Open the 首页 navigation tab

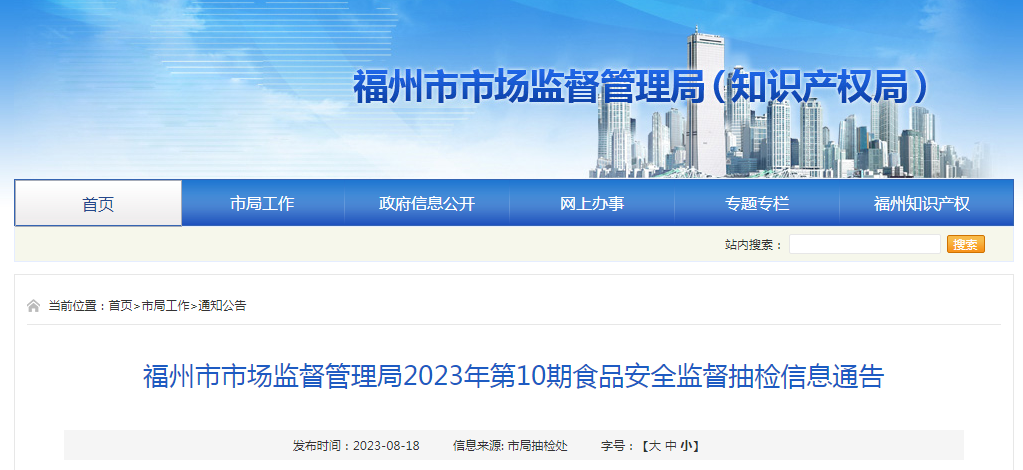(98, 204)
